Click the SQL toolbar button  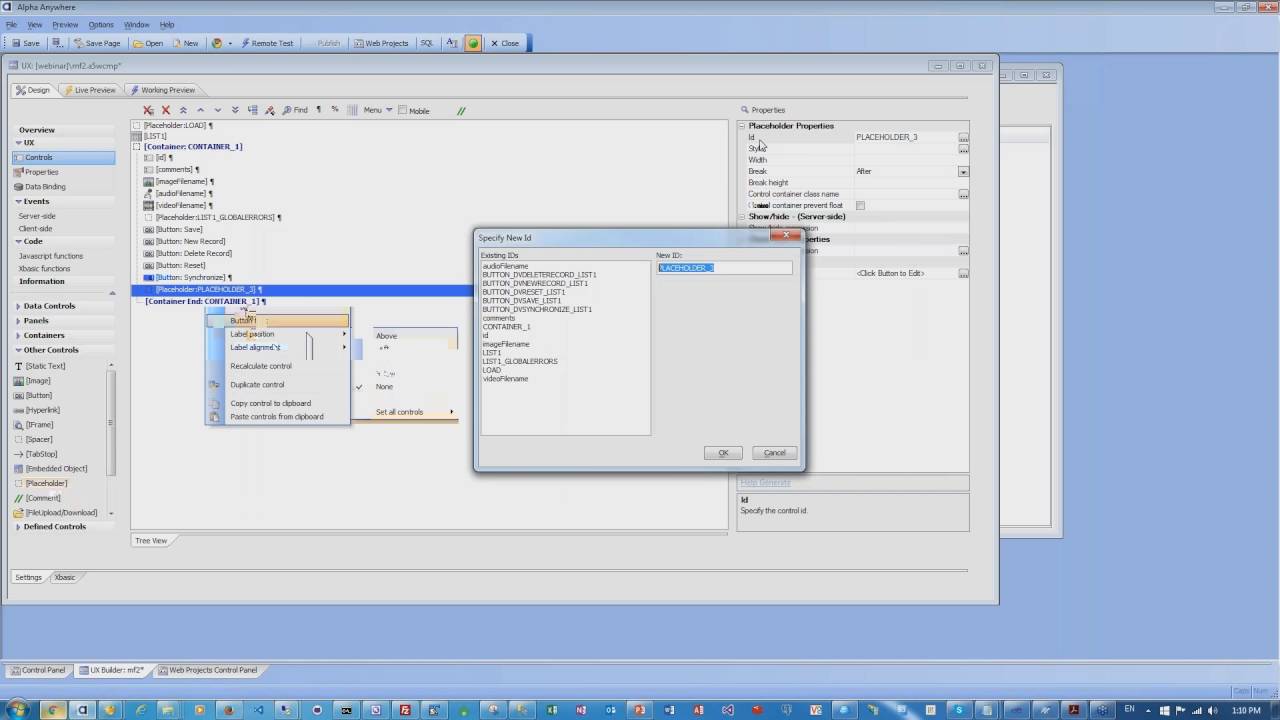427,43
